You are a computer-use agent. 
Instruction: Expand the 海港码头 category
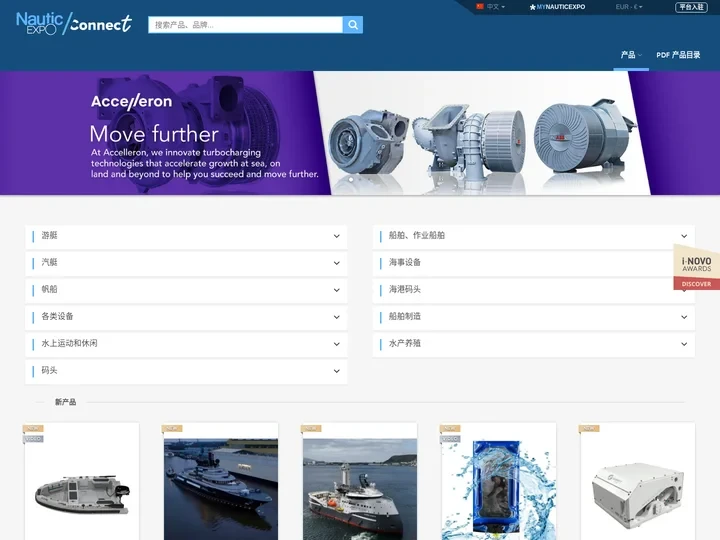point(534,290)
